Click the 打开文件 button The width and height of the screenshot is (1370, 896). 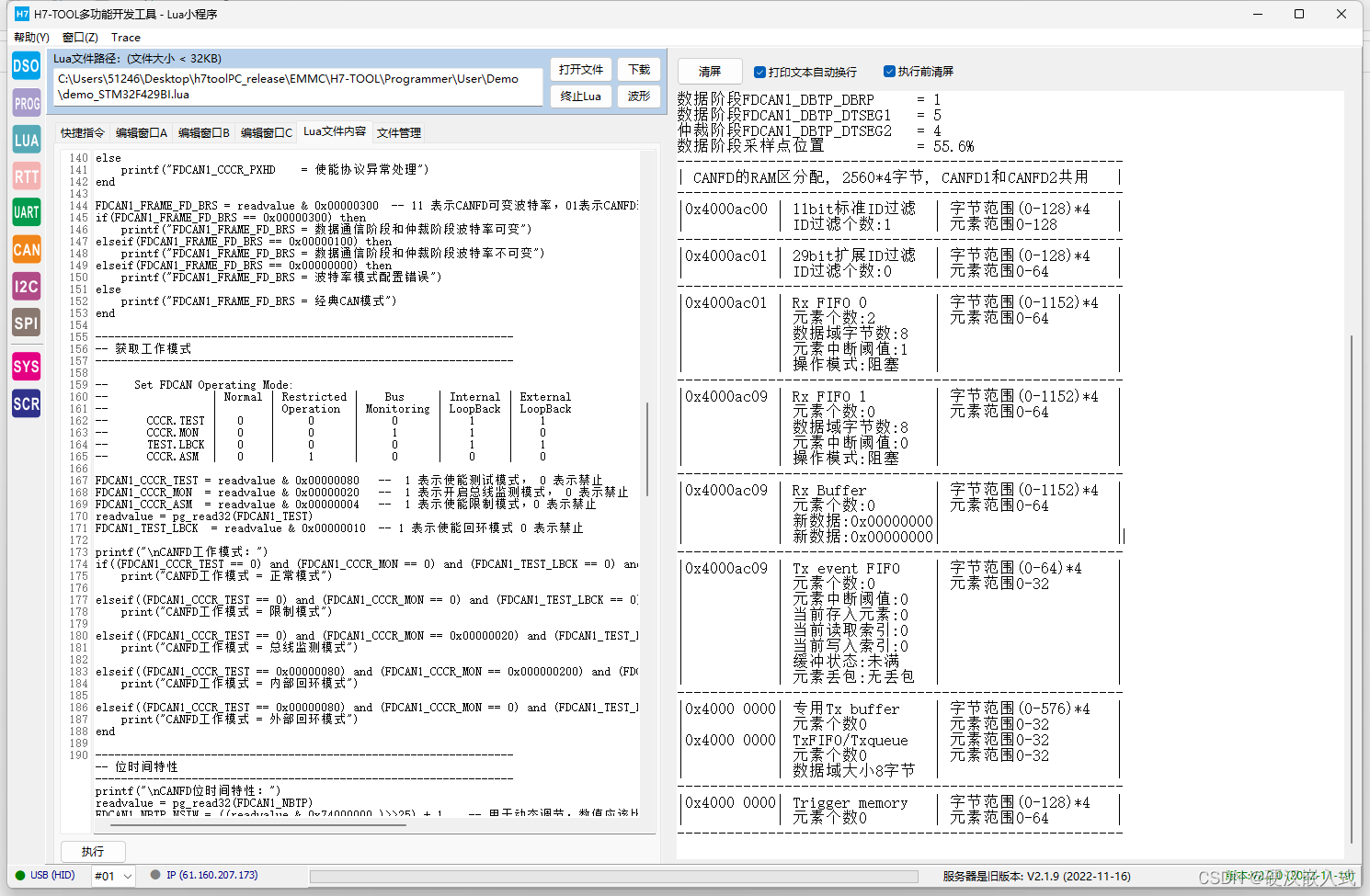[580, 70]
